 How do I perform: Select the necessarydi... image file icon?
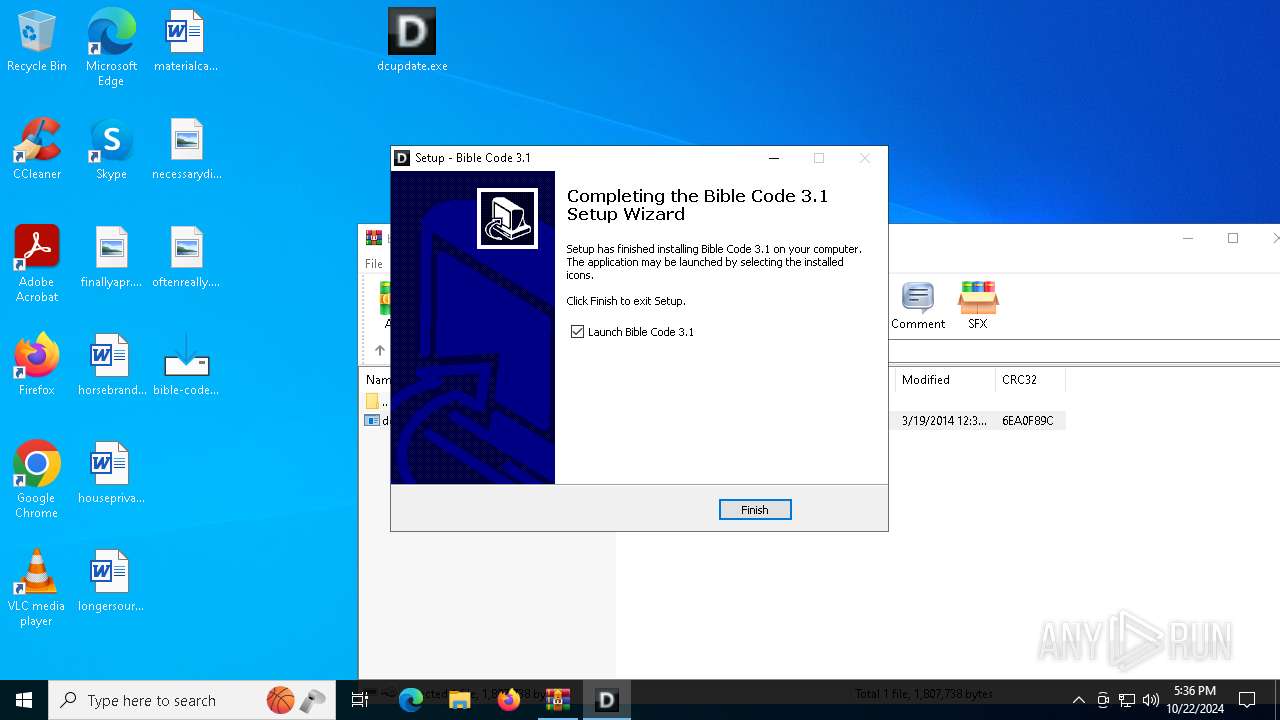click(x=186, y=149)
